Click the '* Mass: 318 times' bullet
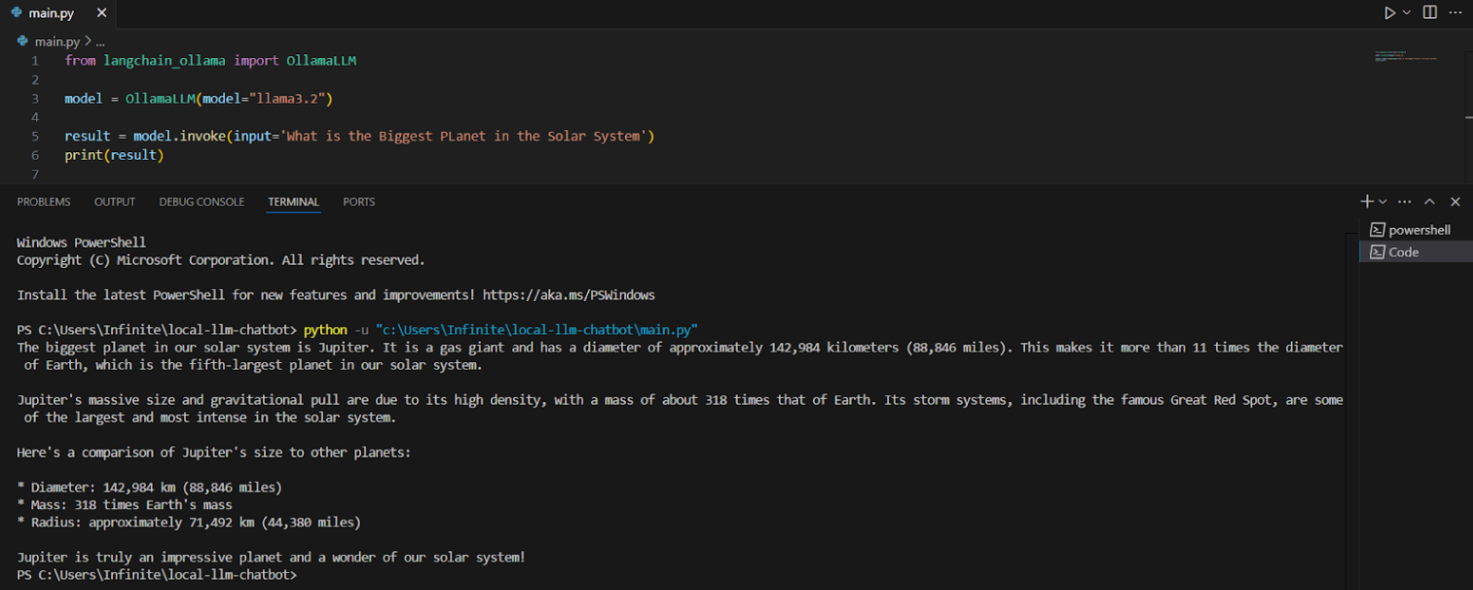Viewport: 1473px width, 590px height. point(125,505)
